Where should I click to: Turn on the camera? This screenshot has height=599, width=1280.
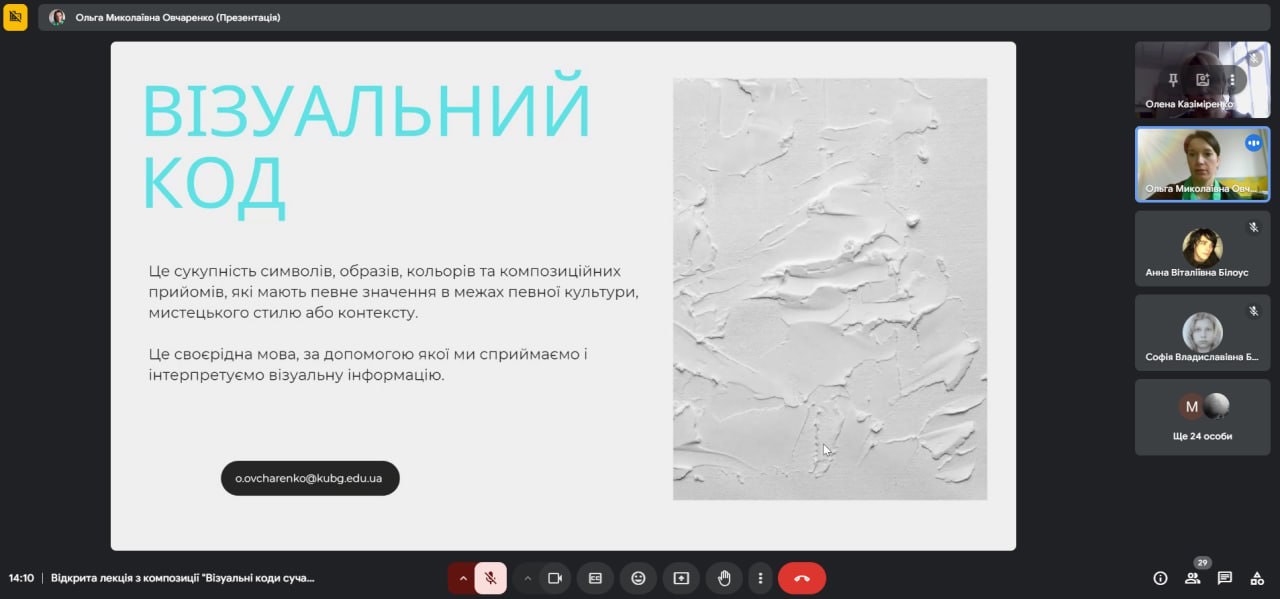pyautogui.click(x=555, y=578)
